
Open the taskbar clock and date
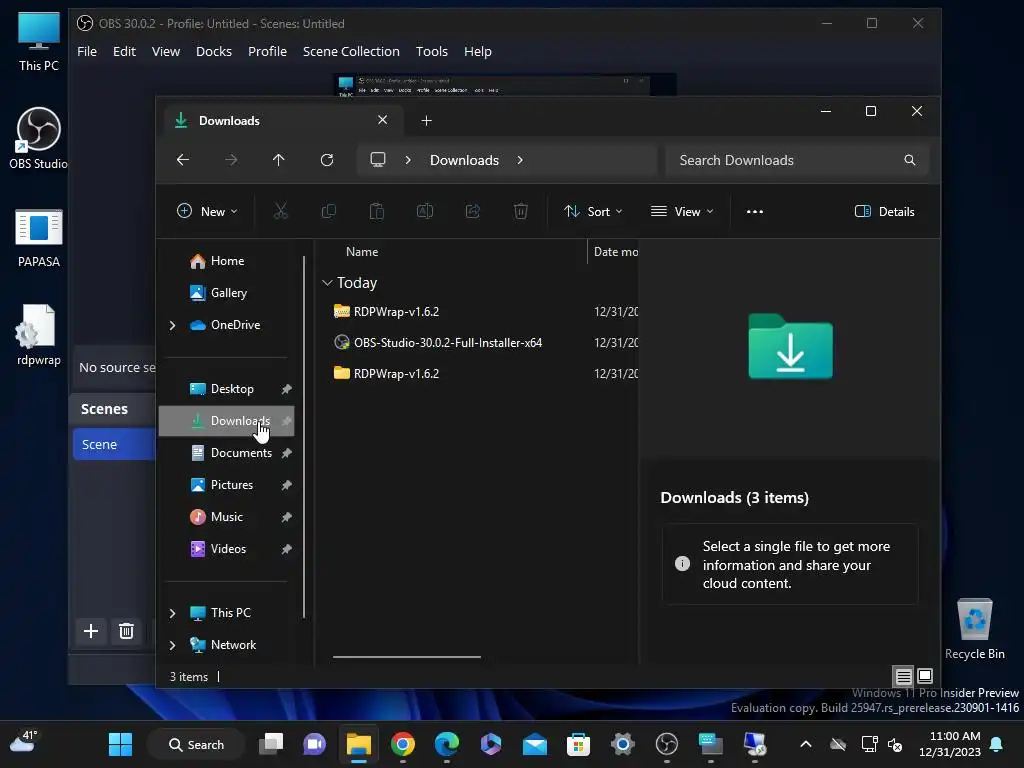point(950,744)
